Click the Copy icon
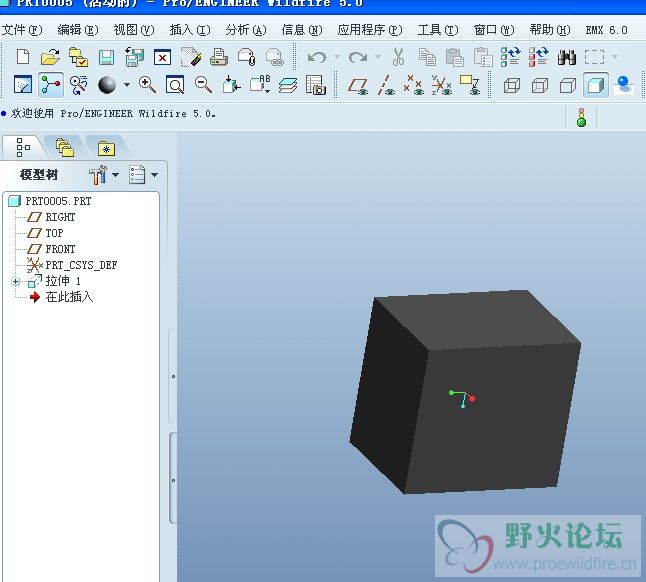Viewport: 646px width, 582px height. [x=427, y=57]
